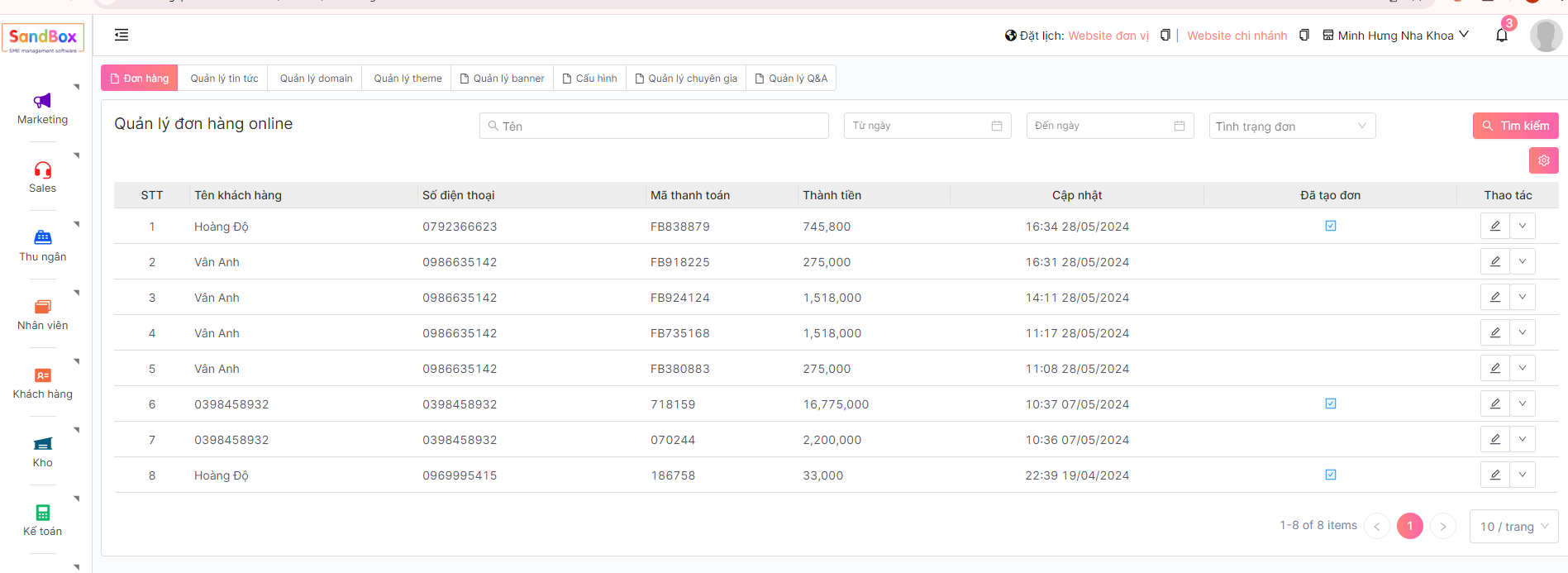Expand the action dropdown for order FB918225

point(1522,261)
